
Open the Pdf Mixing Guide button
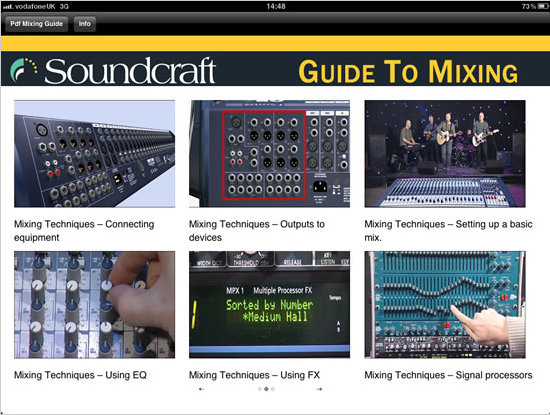coord(36,24)
